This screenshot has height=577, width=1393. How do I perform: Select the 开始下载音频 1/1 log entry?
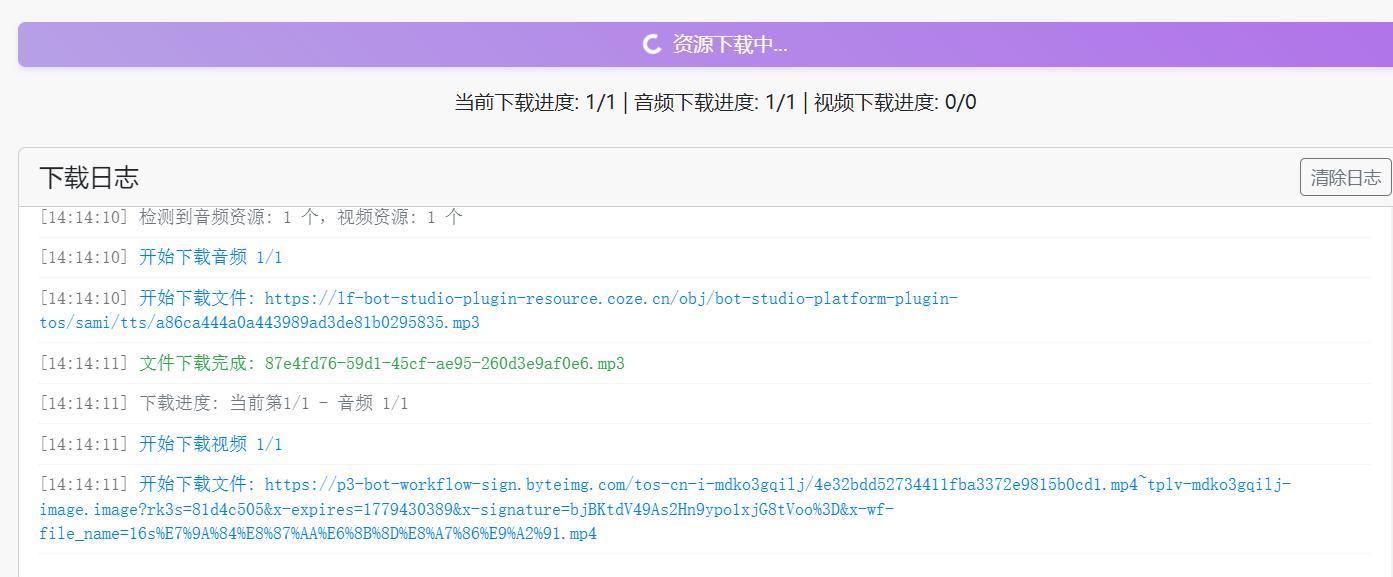coord(210,257)
